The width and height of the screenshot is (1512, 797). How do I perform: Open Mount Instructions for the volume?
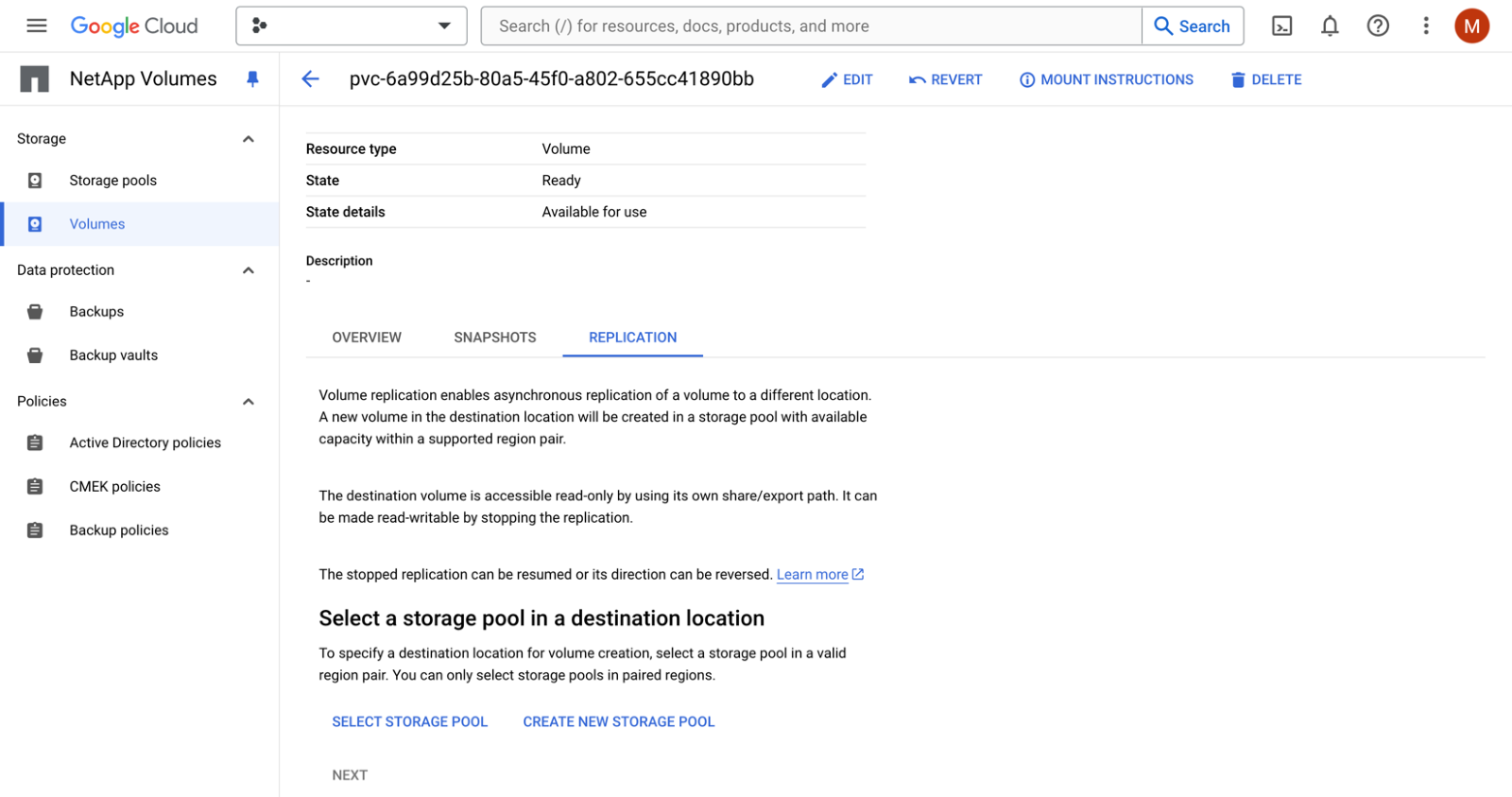click(1106, 80)
